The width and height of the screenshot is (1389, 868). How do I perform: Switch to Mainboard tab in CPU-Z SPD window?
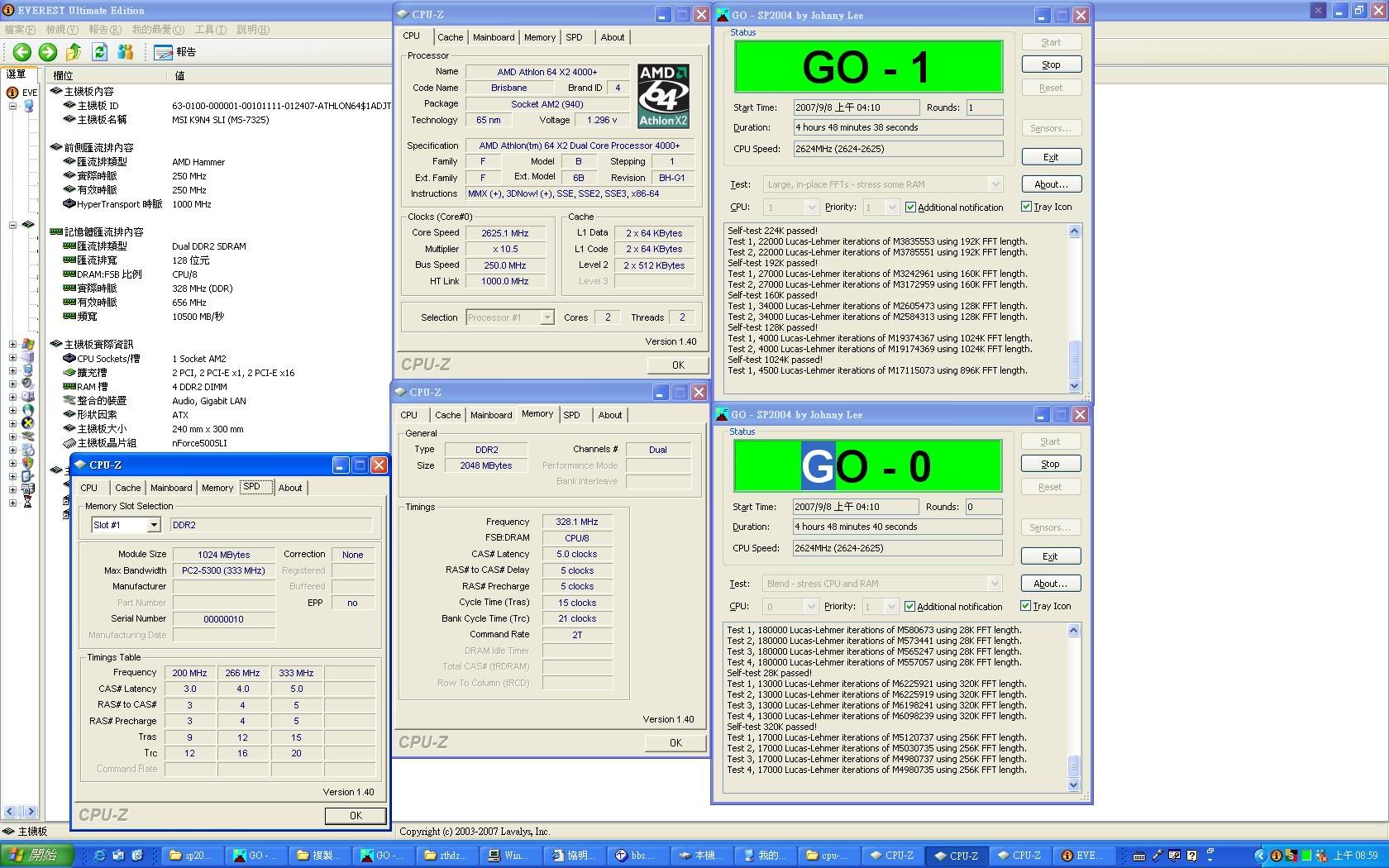coord(171,488)
